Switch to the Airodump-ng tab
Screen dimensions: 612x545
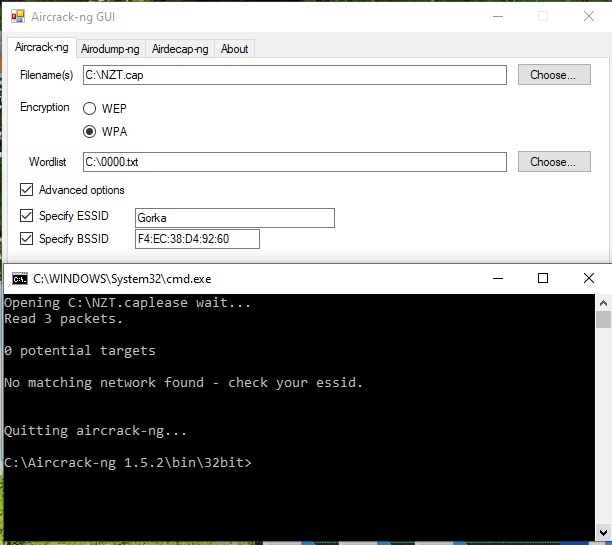(110, 49)
